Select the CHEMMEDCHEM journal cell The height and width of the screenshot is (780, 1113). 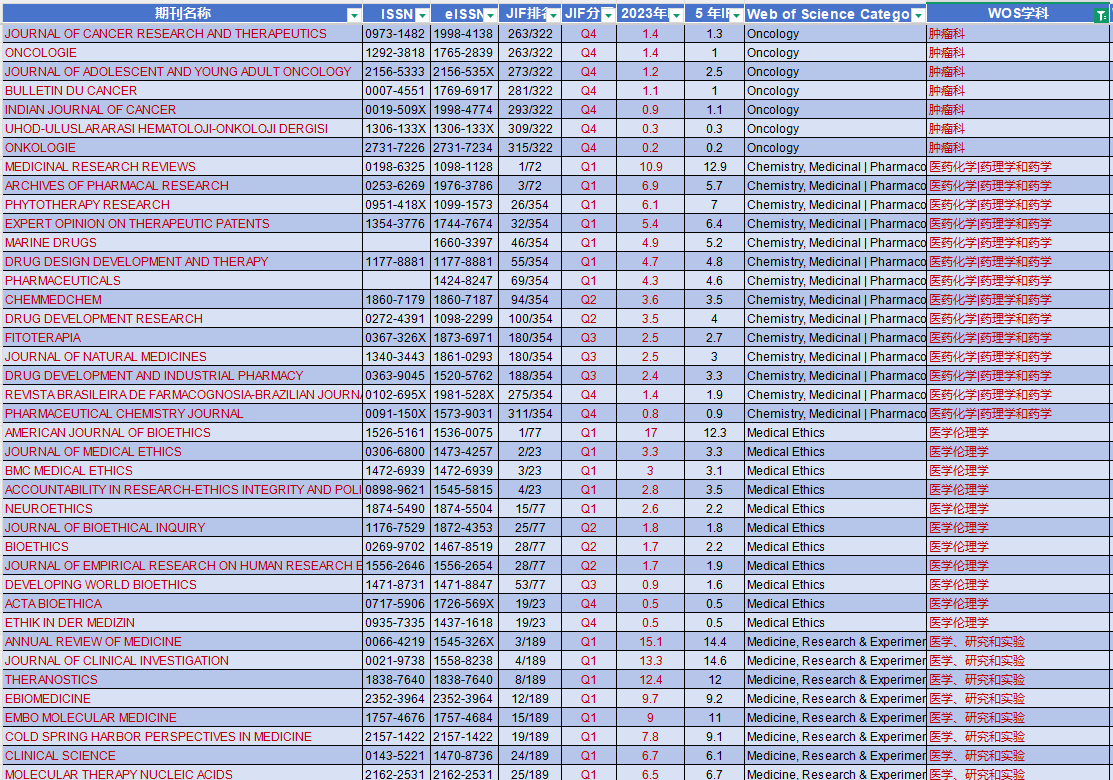pos(182,300)
